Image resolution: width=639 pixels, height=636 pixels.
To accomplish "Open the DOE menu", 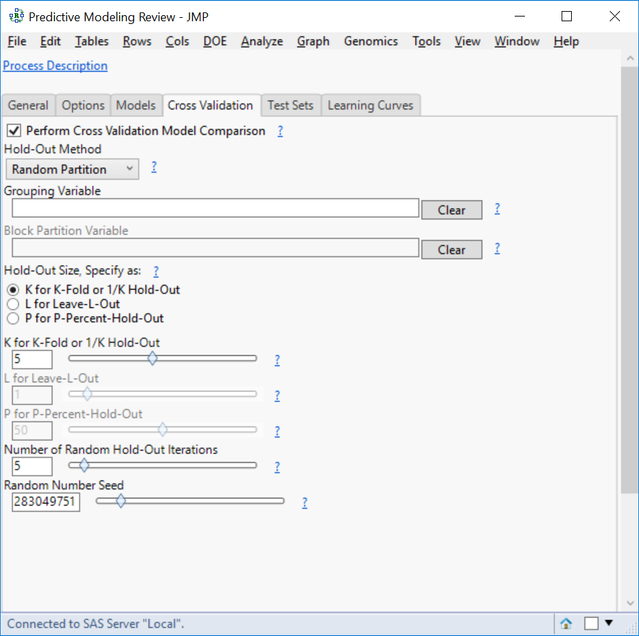I will tap(215, 41).
